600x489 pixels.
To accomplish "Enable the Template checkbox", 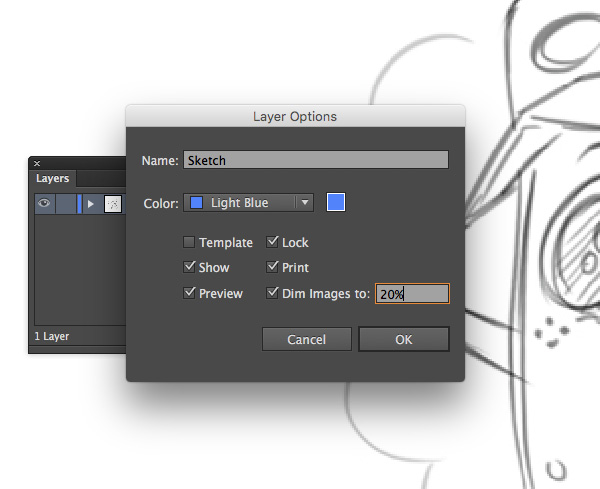I will click(x=189, y=243).
